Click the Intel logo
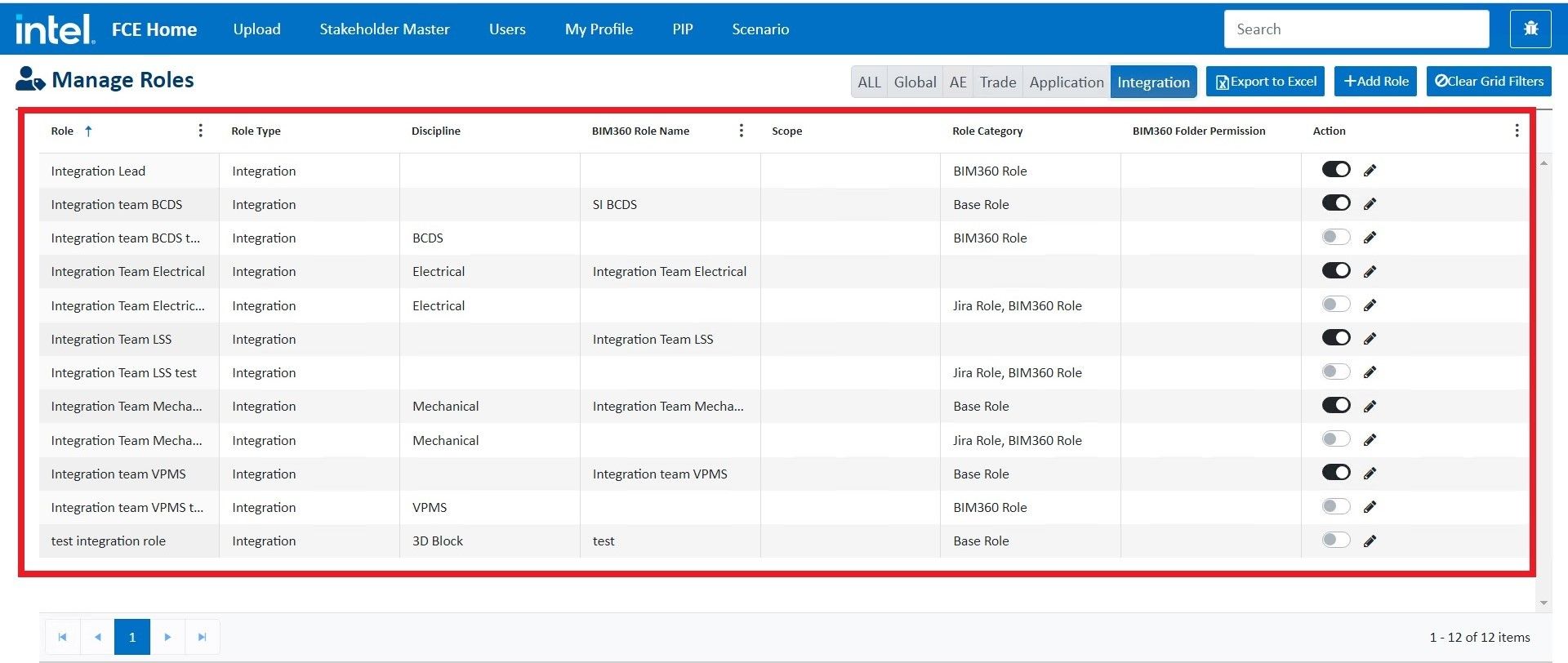The image size is (1568, 663). tap(55, 29)
